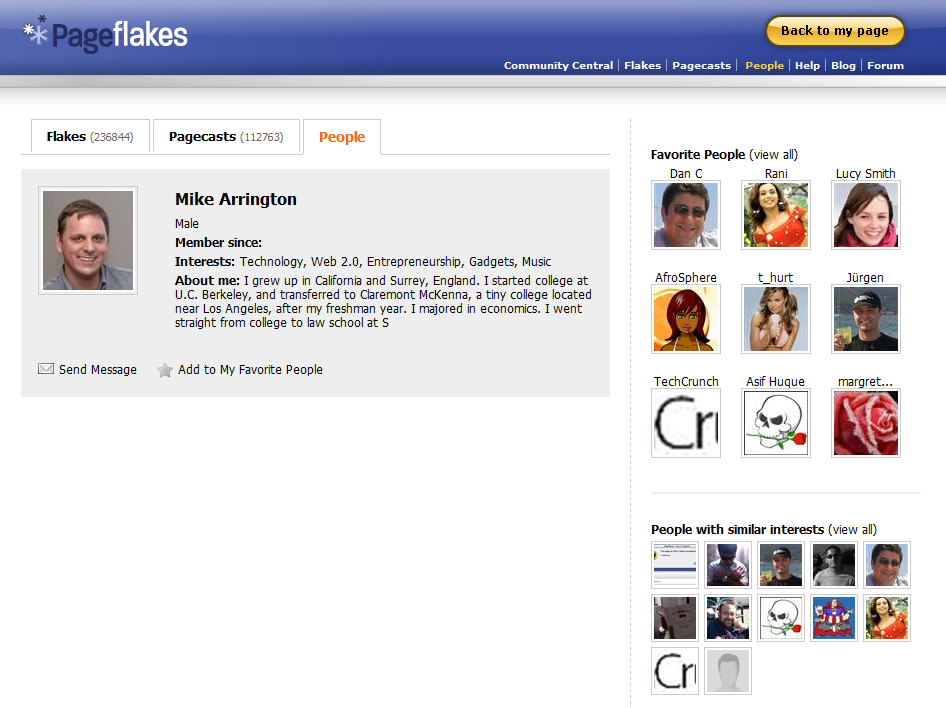This screenshot has width=946, height=708.
Task: Switch to the Flakes (236844) tab
Action: tap(90, 137)
